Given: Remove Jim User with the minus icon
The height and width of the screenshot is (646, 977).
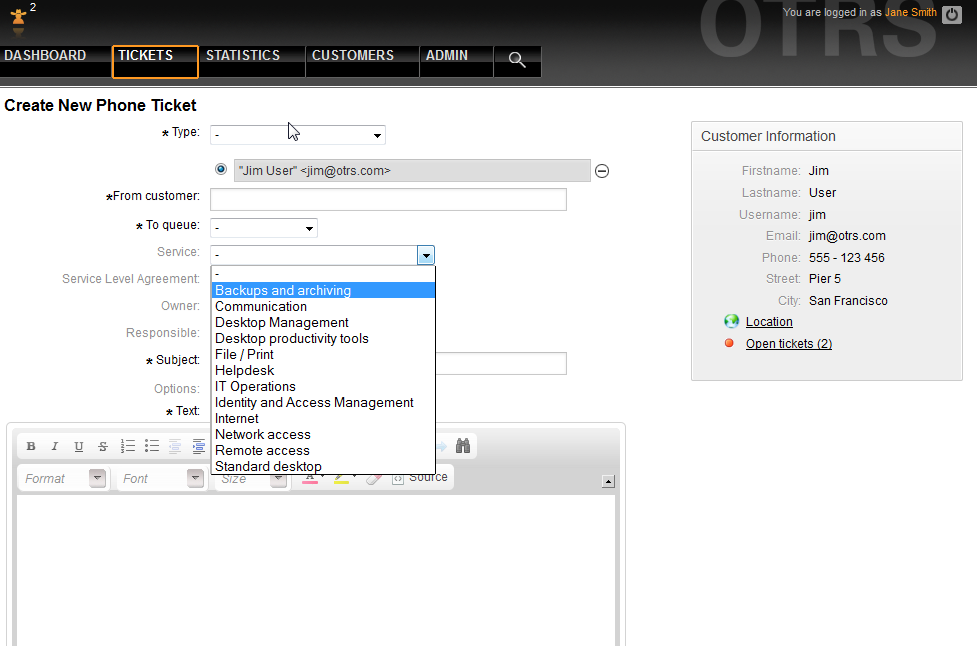Looking at the screenshot, I should tap(602, 171).
